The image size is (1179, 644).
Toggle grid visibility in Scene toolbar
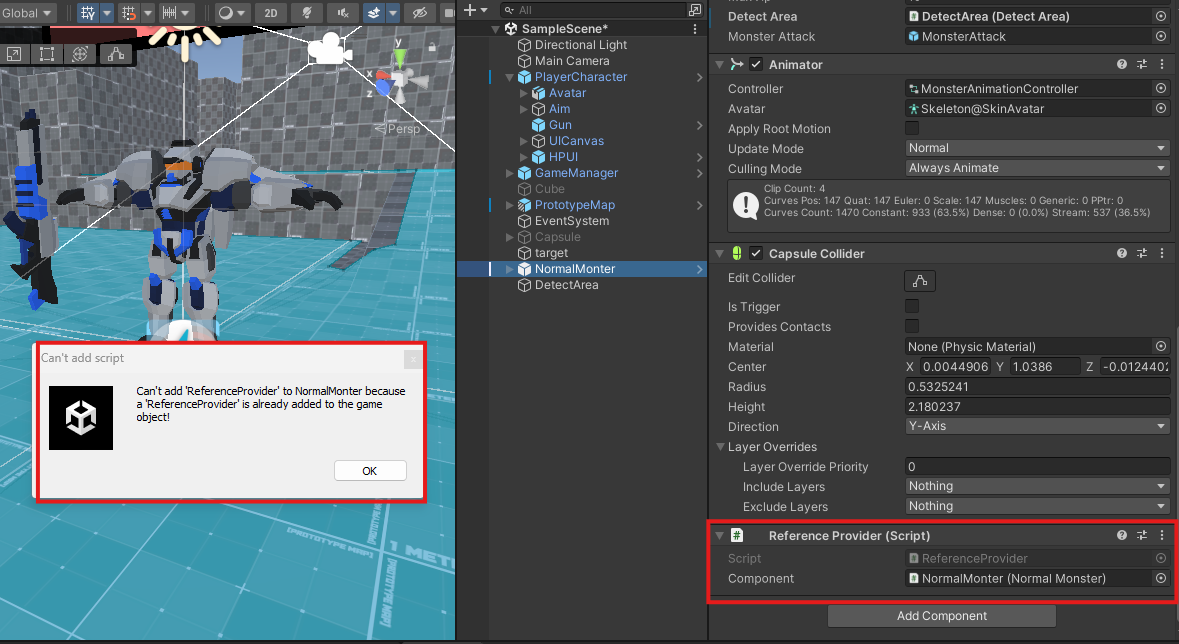coord(88,13)
